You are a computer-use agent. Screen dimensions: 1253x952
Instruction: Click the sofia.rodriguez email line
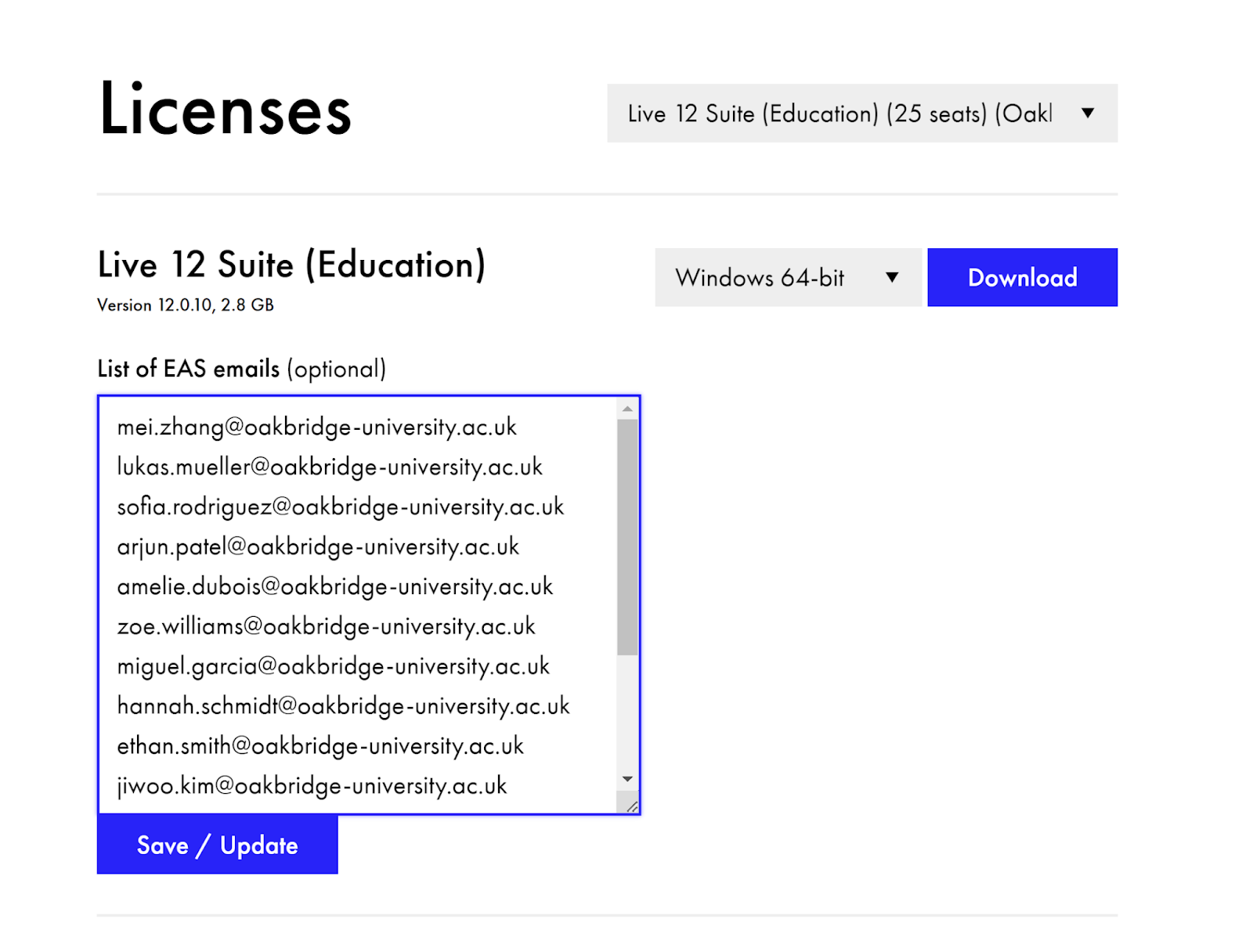click(341, 507)
